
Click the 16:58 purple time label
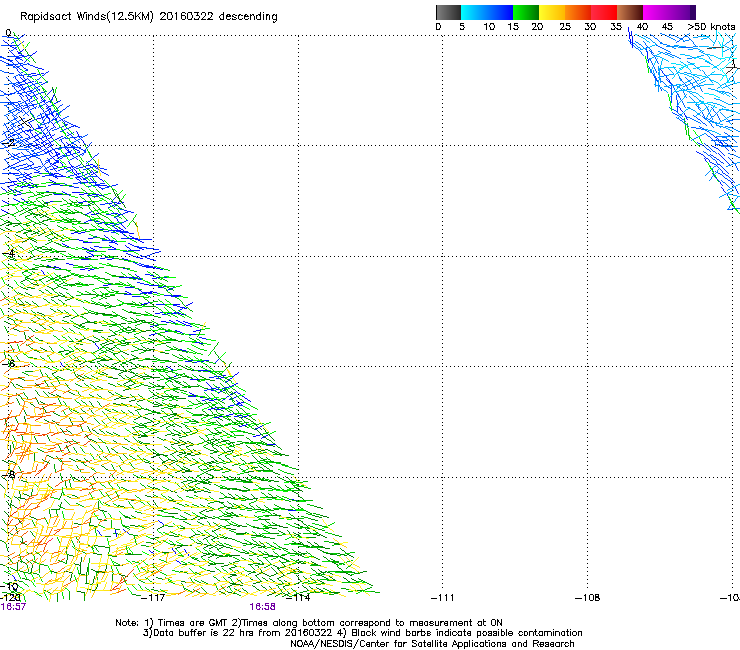click(262, 607)
